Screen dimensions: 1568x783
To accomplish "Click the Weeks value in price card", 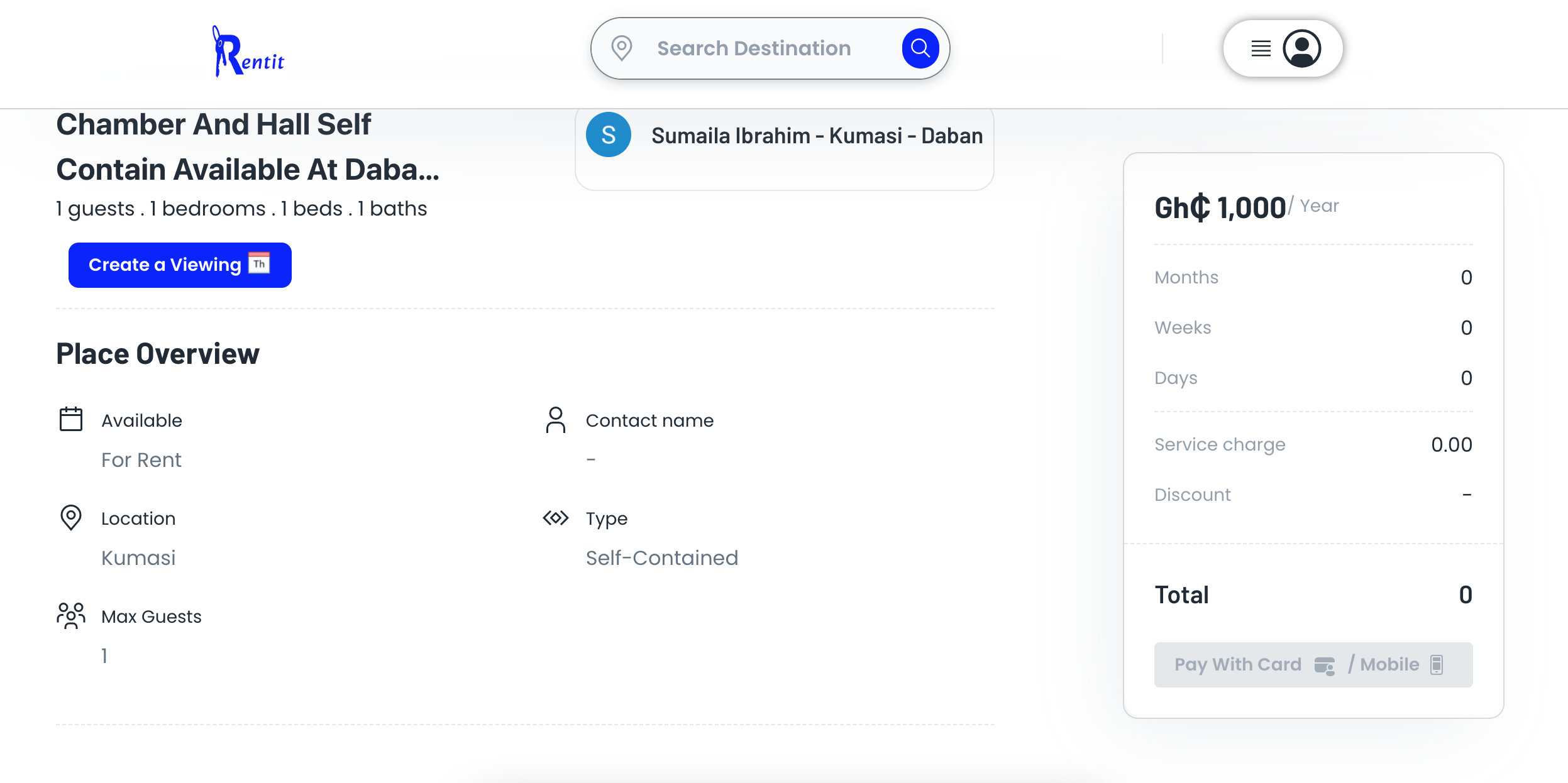I will [x=1466, y=327].
